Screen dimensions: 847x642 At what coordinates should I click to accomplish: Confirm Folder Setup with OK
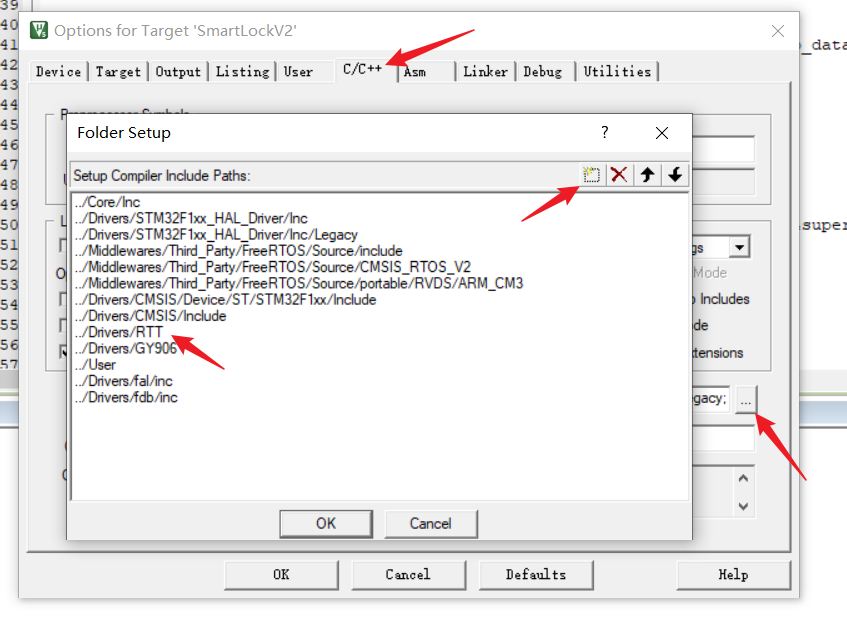click(325, 523)
